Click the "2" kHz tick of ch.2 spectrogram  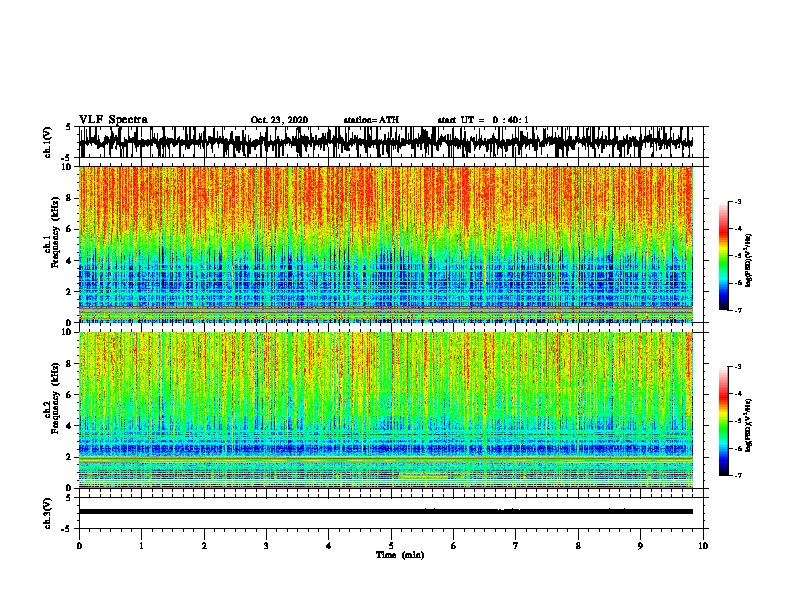pos(71,457)
